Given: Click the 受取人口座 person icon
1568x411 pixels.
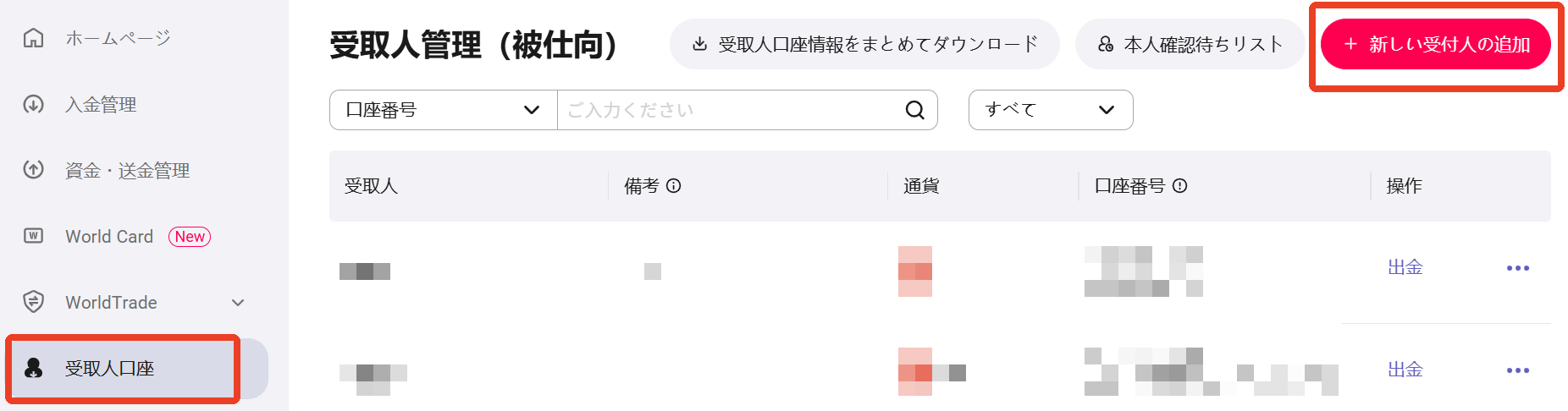Looking at the screenshot, I should 33,369.
